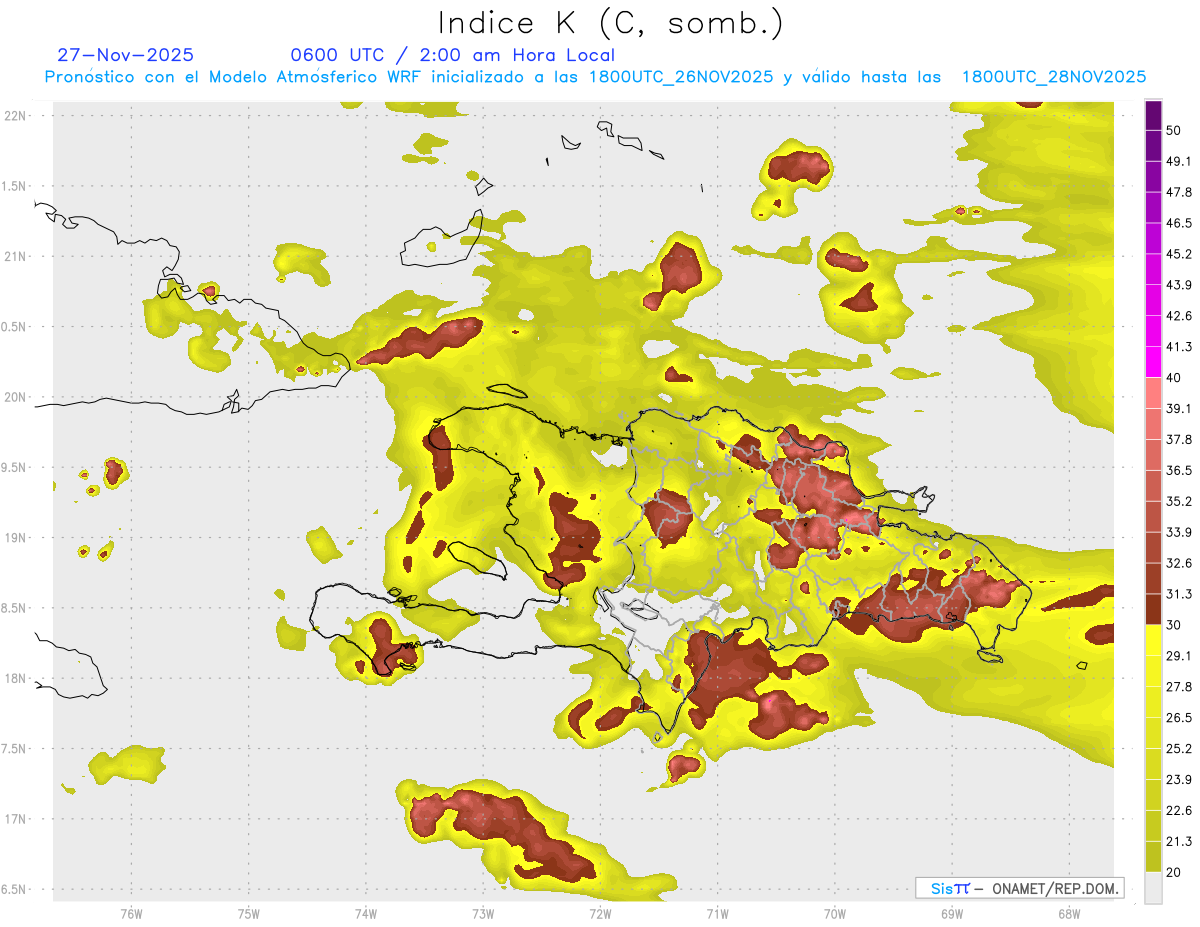Click the '33.9' color scale value
Viewport: 1200px width, 927px height.
pos(1179,532)
